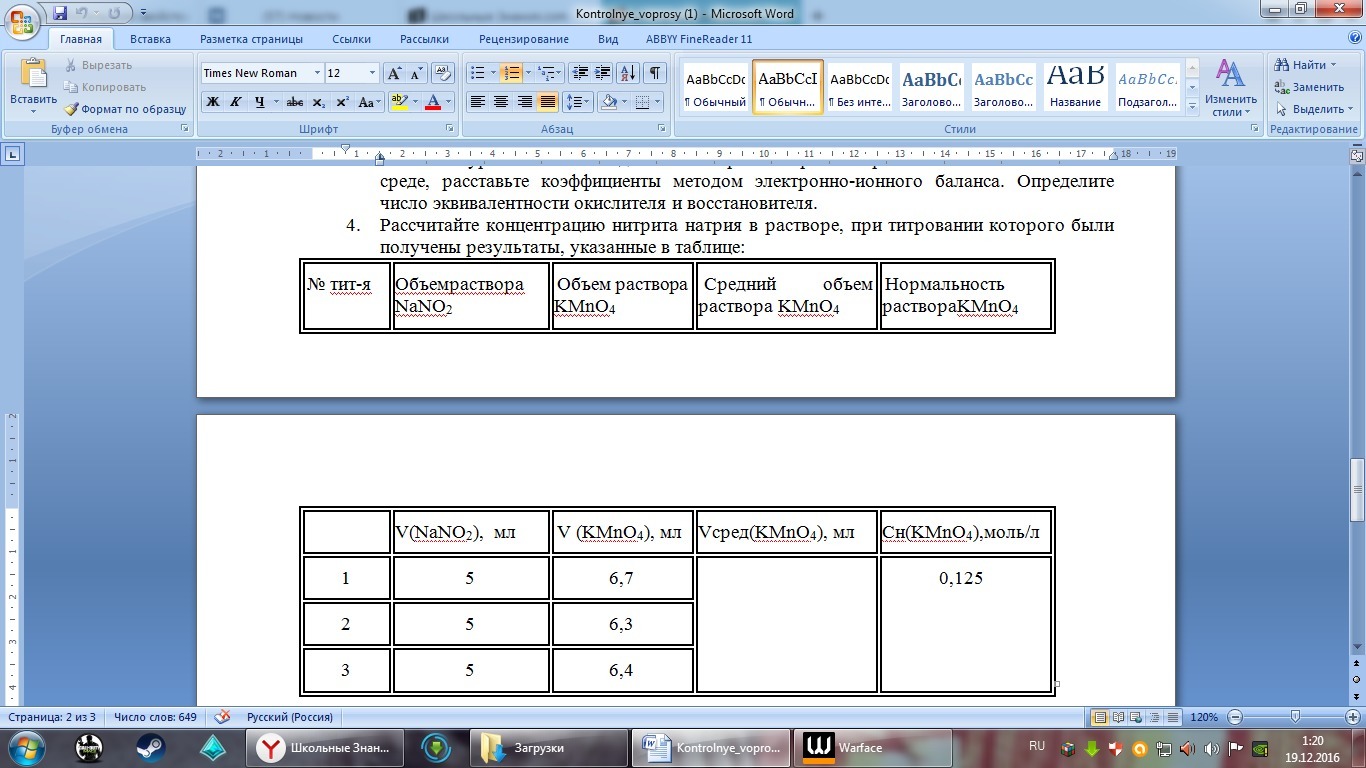Click the Grow Font icon

395,73
